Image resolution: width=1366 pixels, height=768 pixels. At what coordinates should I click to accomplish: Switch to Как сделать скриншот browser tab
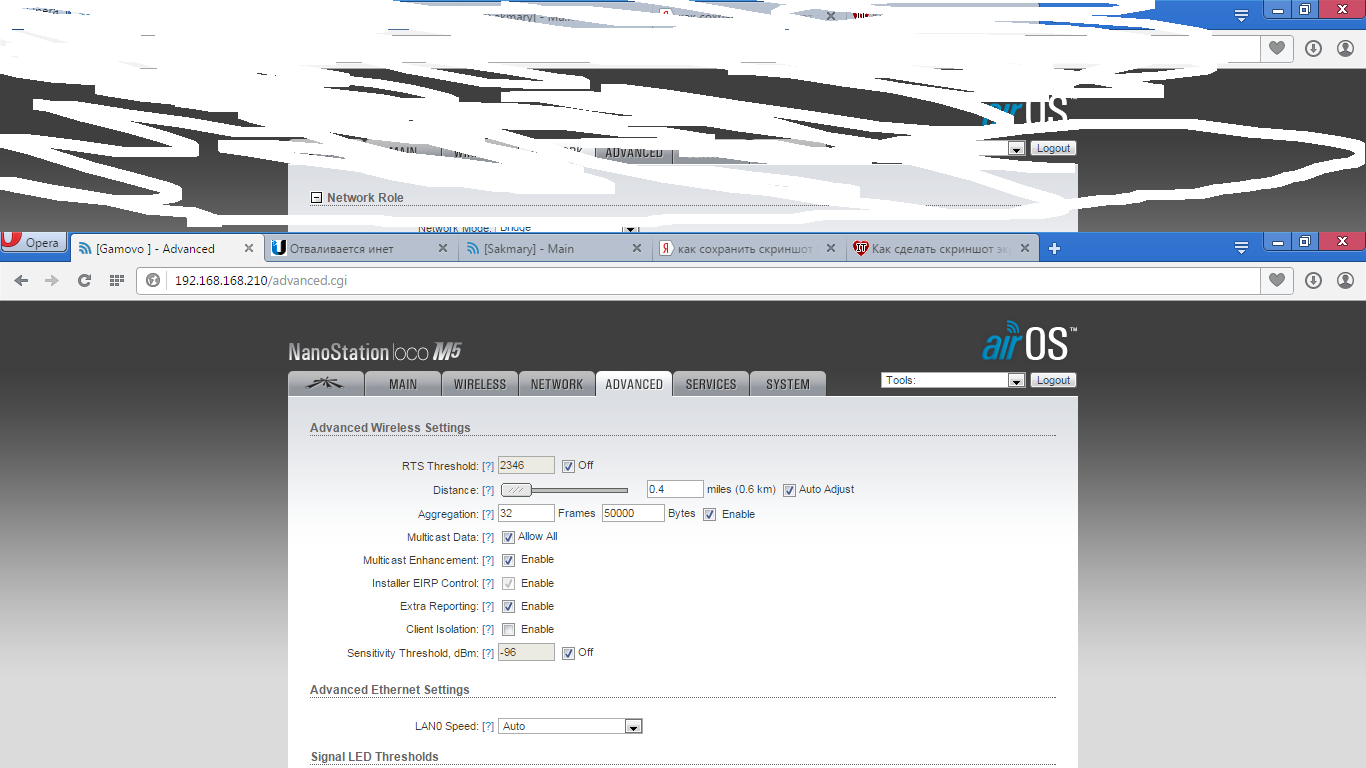(941, 249)
